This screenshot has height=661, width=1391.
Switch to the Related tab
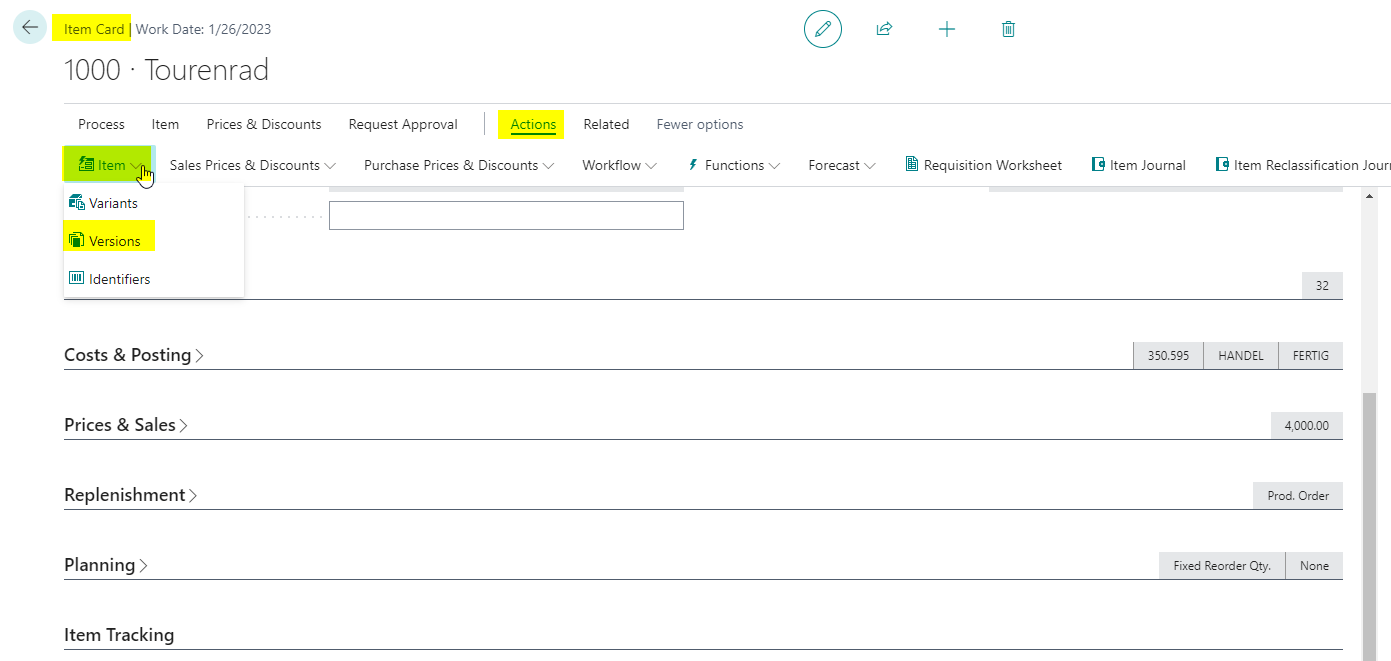[x=606, y=124]
